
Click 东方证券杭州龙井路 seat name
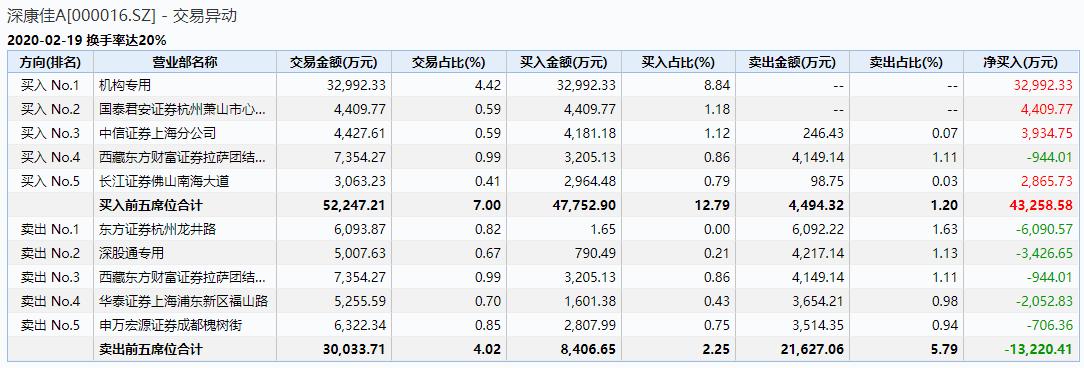[x=158, y=229]
